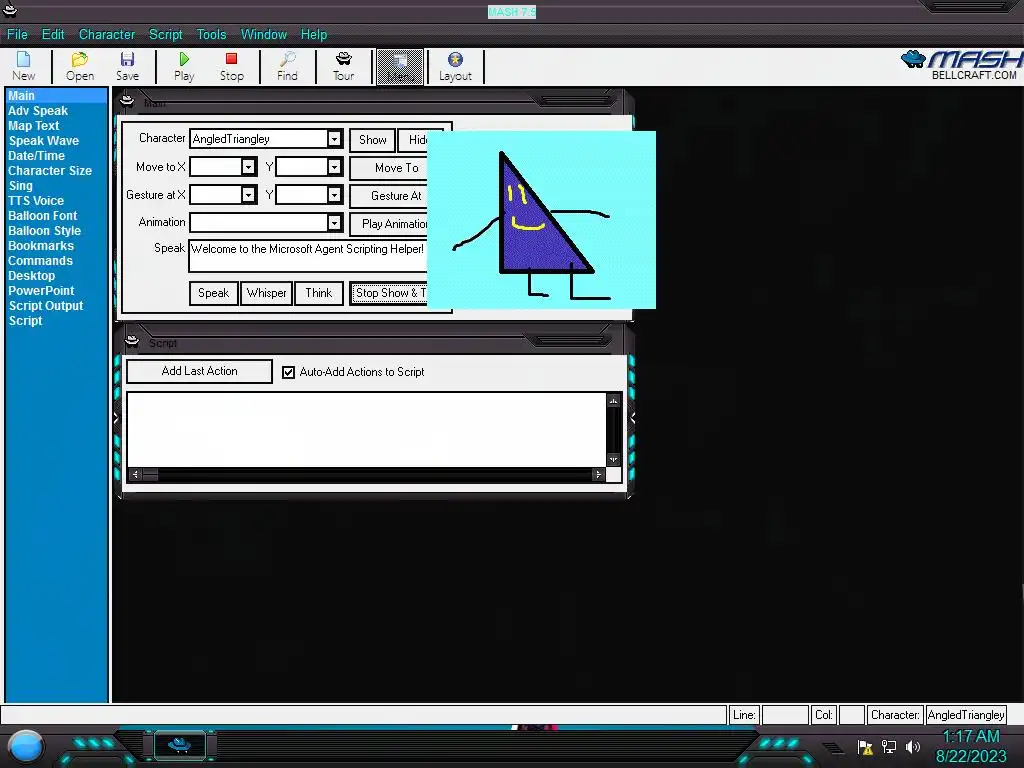
Task: Open a file with the Open icon
Action: click(x=80, y=67)
